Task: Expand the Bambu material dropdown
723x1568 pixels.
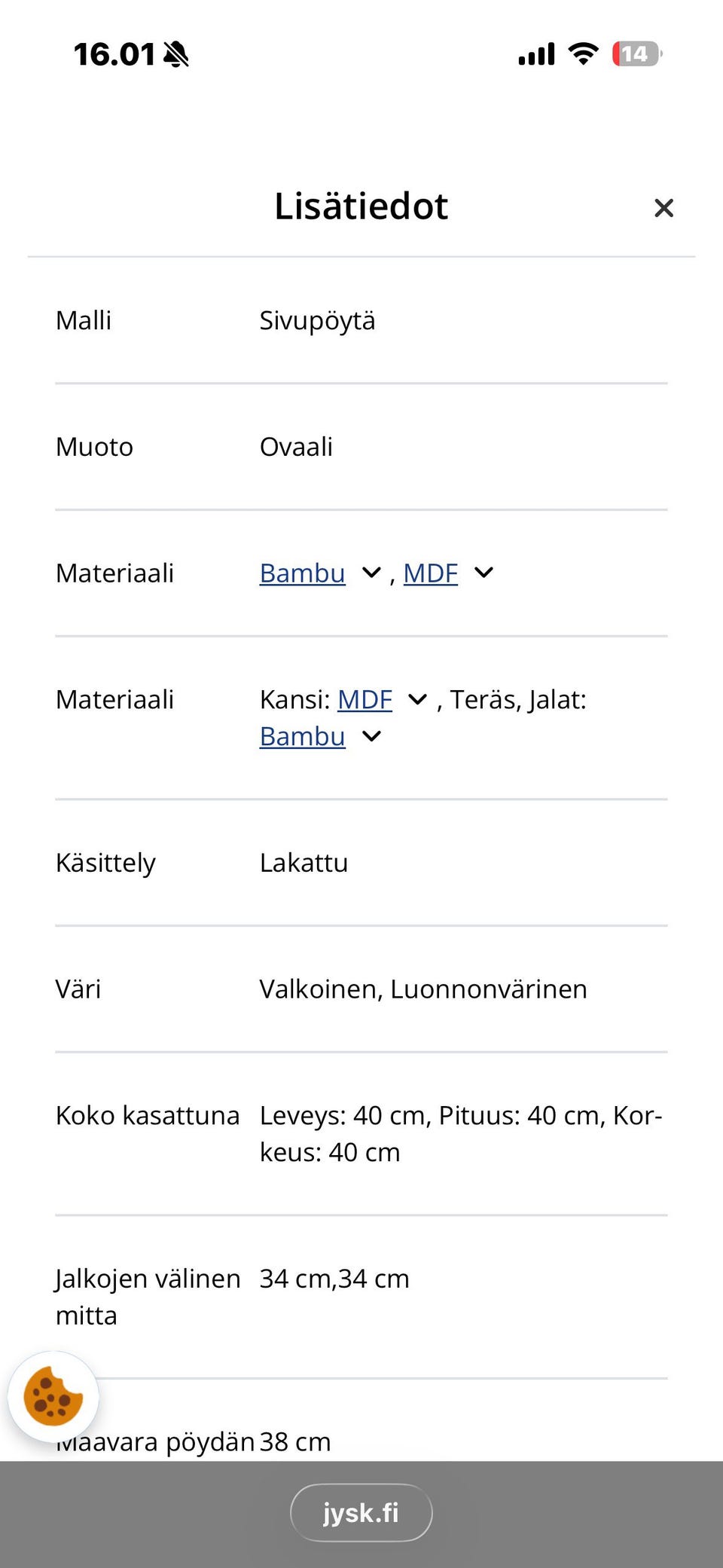Action: click(371, 573)
